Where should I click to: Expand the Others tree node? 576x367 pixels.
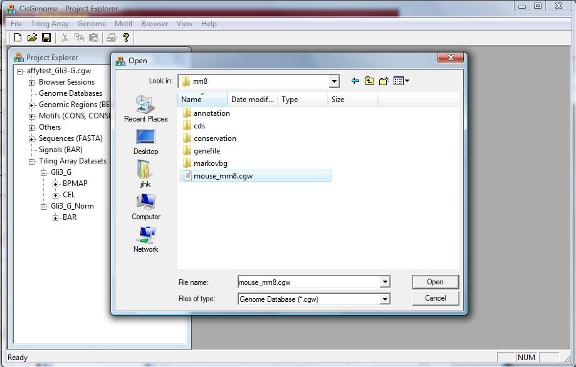point(32,127)
